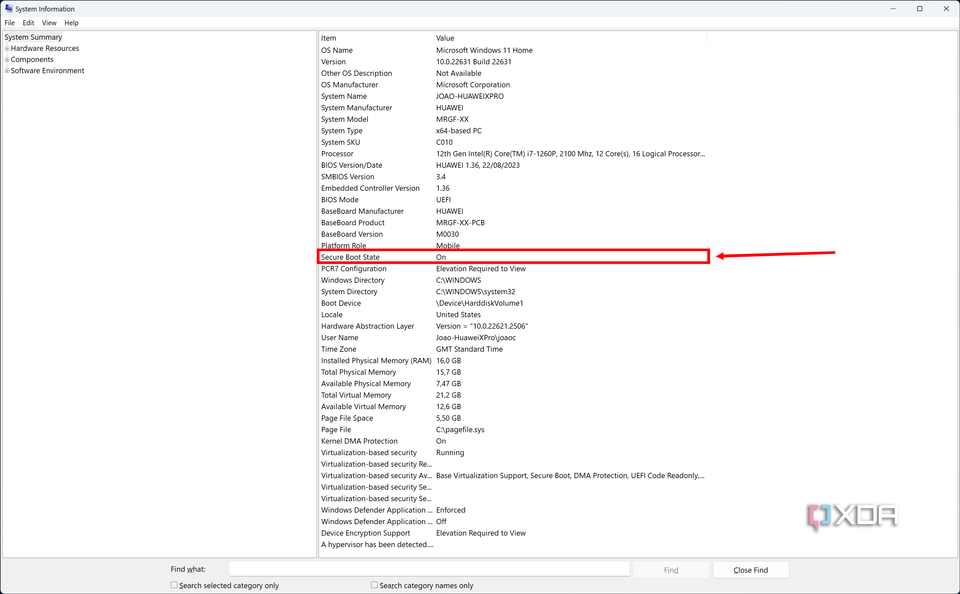Select Available Physical Memory row
This screenshot has width=960, height=594.
pyautogui.click(x=513, y=383)
